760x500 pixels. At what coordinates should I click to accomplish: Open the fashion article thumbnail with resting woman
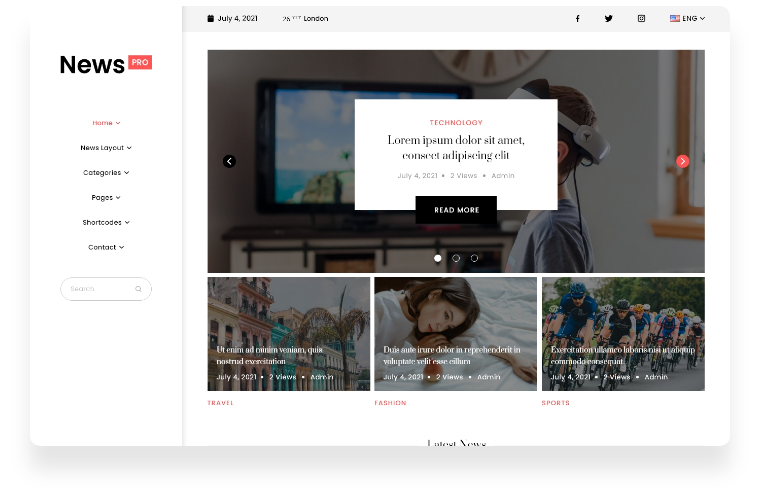point(456,334)
